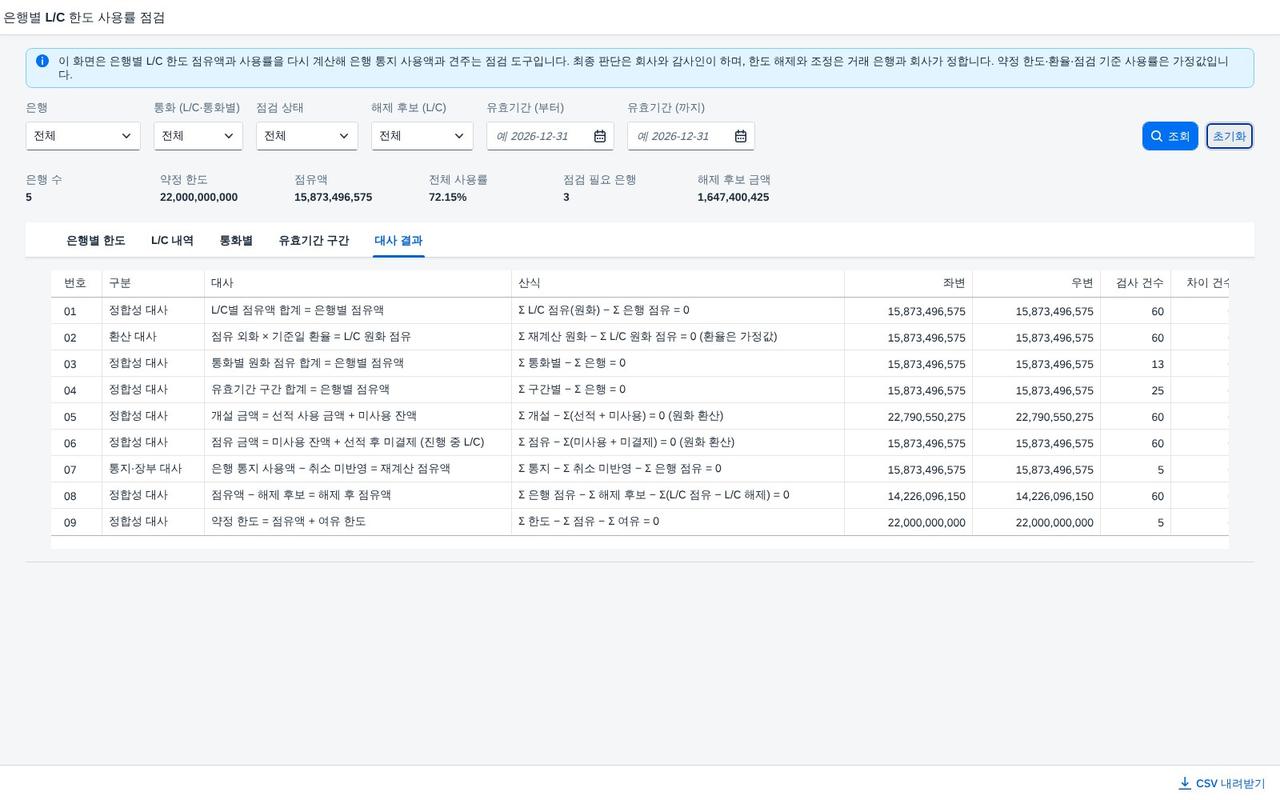Open the 점검 상태 dropdown

tap(307, 136)
